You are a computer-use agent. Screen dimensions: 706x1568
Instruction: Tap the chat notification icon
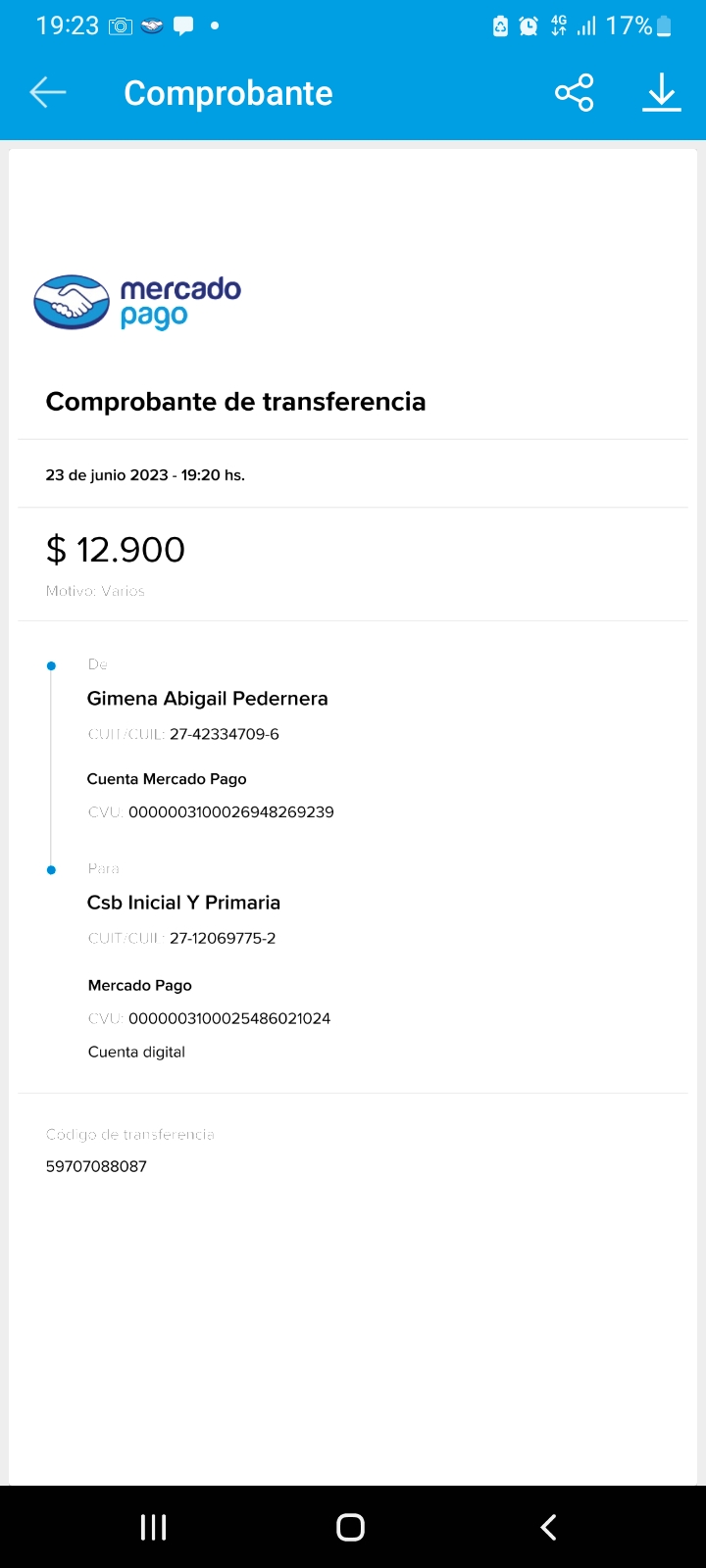[x=183, y=26]
